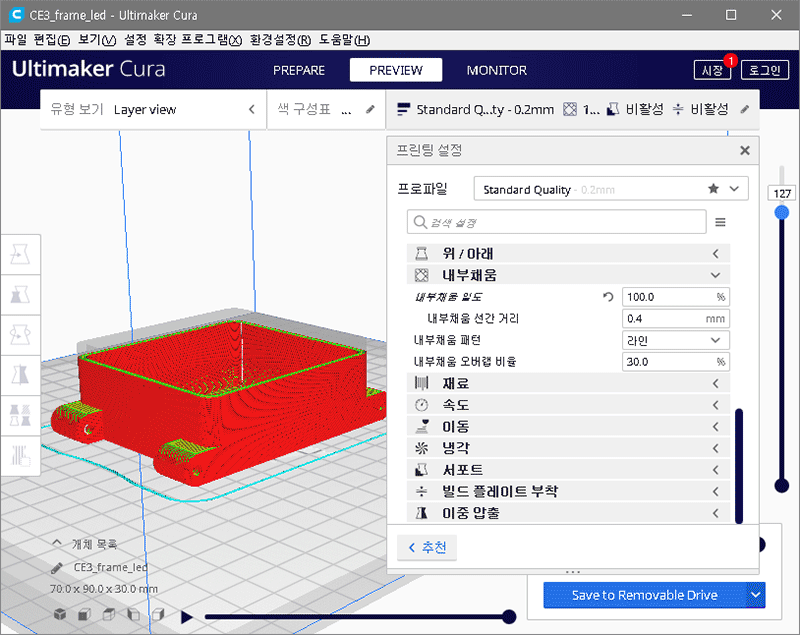The width and height of the screenshot is (800, 635).
Task: Open the settings visibility hamburger menu
Action: [720, 222]
